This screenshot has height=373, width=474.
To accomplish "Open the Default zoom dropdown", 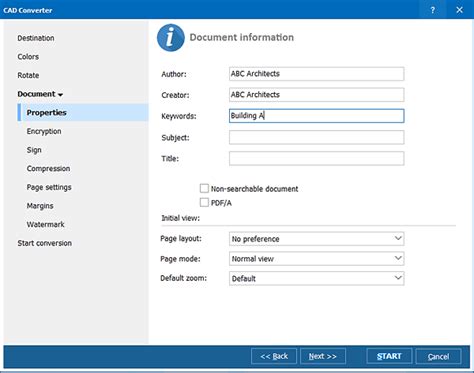I will 316,278.
